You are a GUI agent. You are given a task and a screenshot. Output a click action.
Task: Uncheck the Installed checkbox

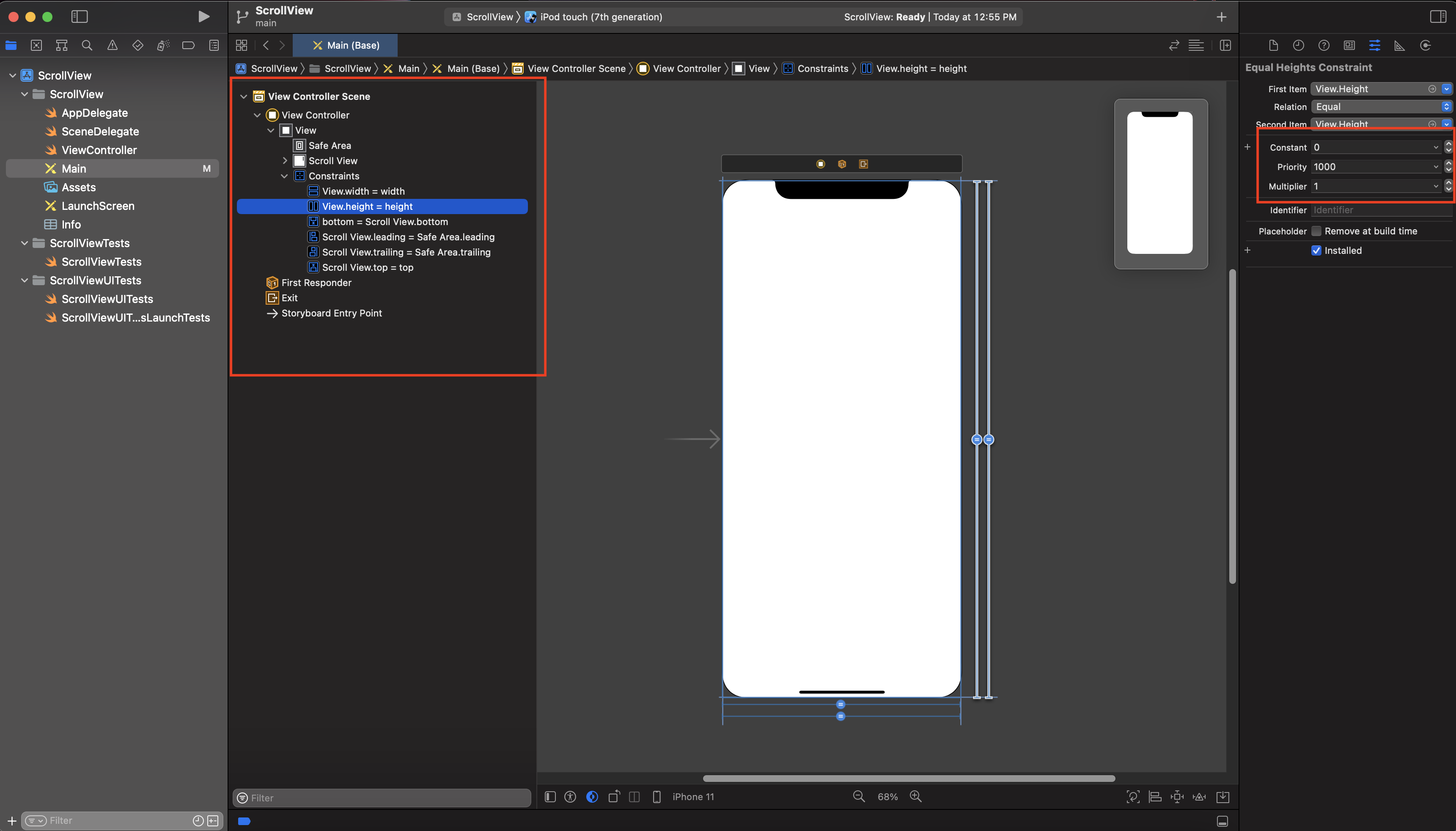(x=1316, y=250)
